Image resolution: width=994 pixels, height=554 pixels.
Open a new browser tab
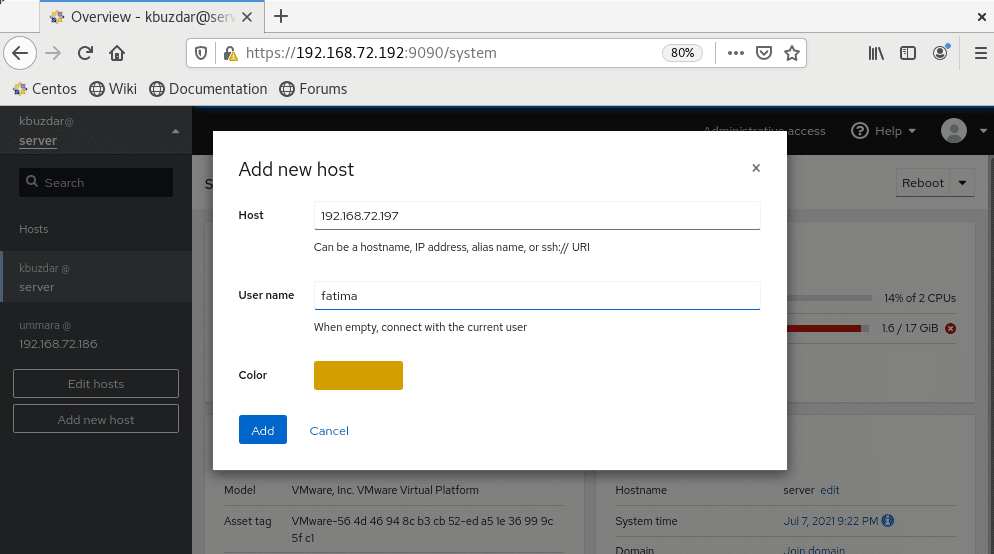click(281, 16)
